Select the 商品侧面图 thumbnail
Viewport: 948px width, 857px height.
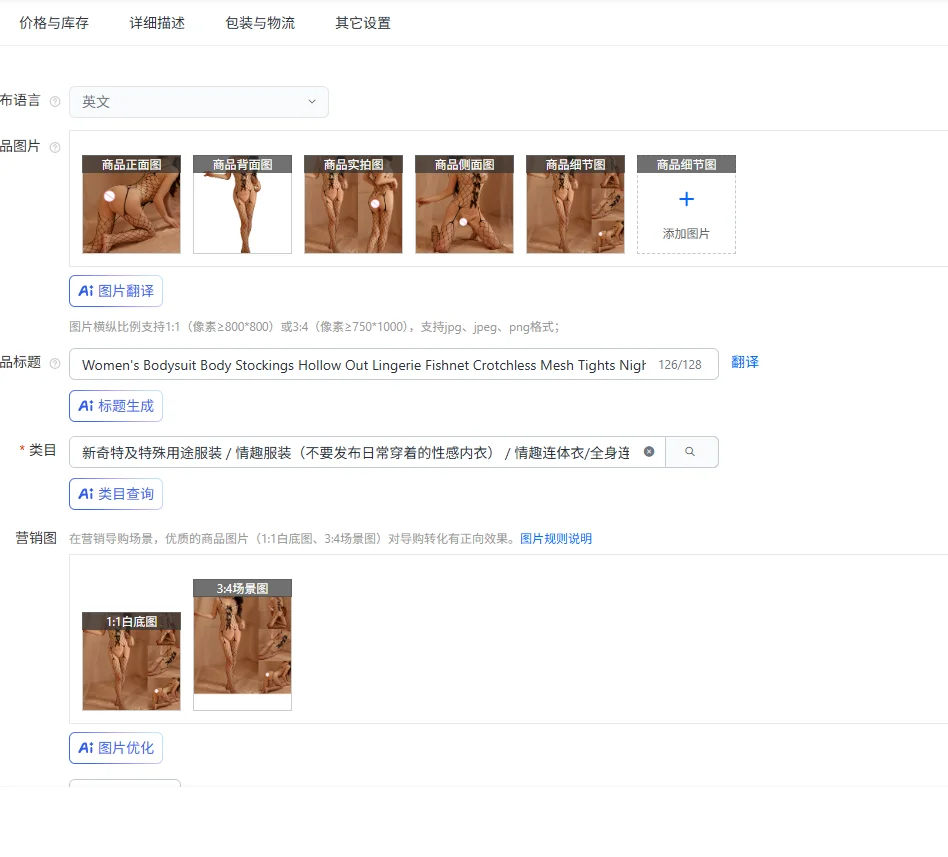(464, 204)
